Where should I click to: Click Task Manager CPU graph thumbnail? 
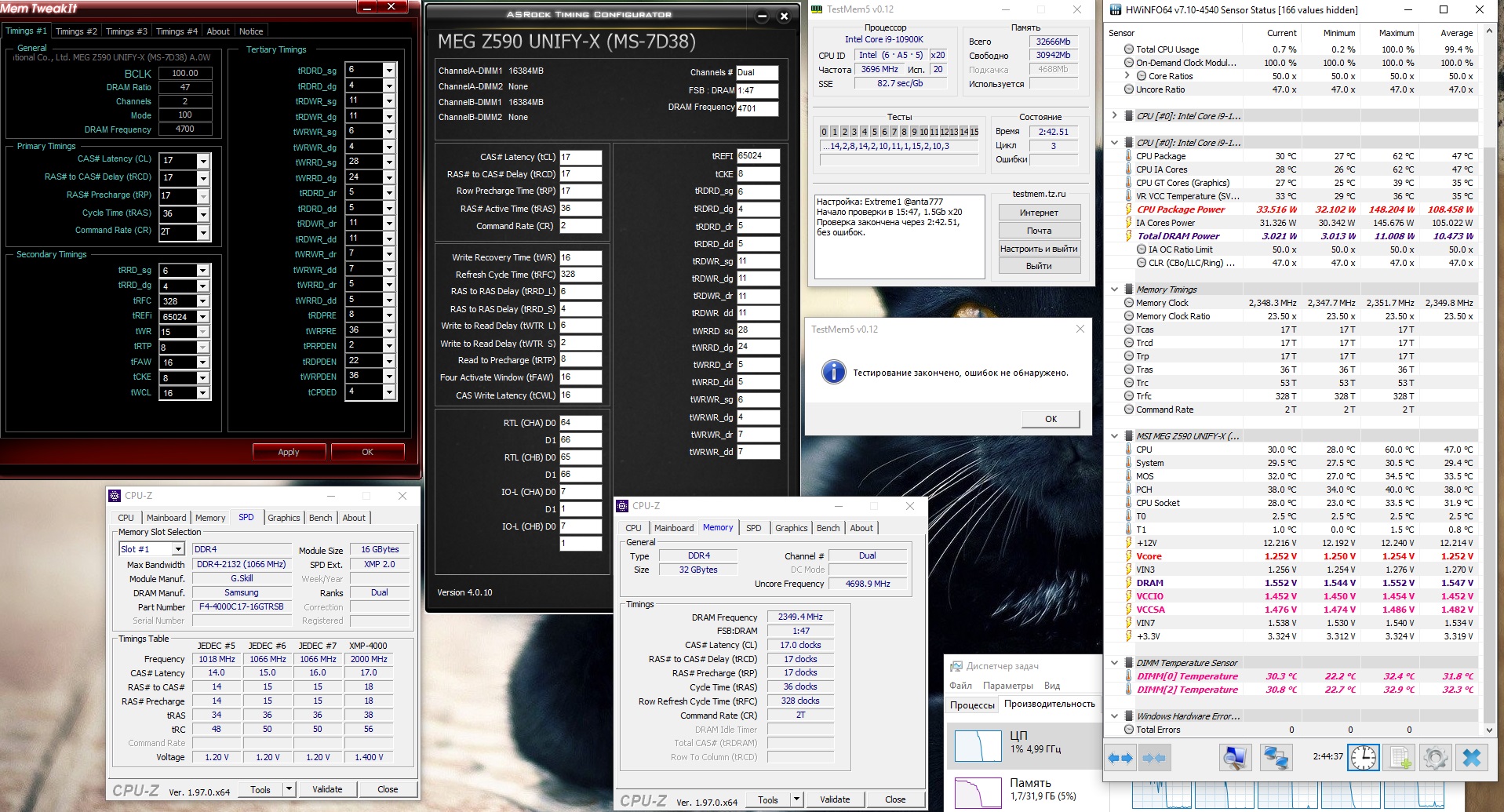point(978,745)
